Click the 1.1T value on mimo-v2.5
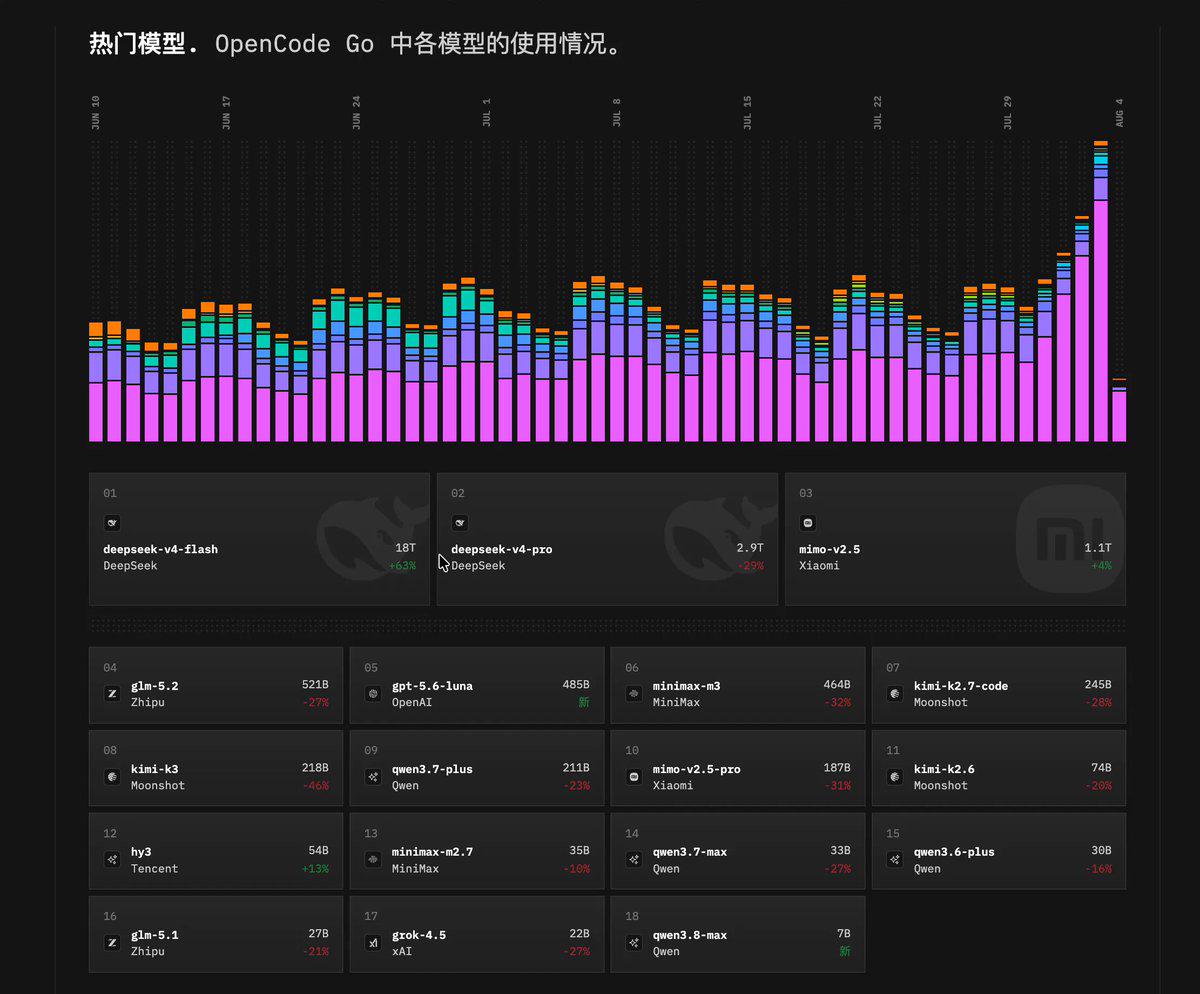1200x994 pixels. [1098, 548]
